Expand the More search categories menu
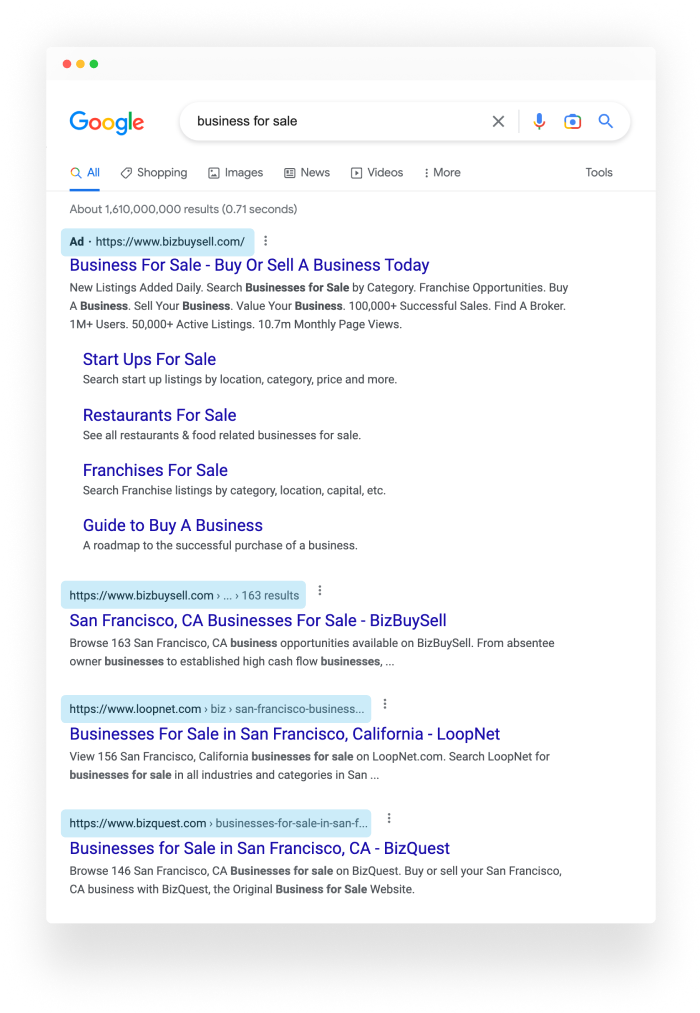The height and width of the screenshot is (1013, 700). 442,172
